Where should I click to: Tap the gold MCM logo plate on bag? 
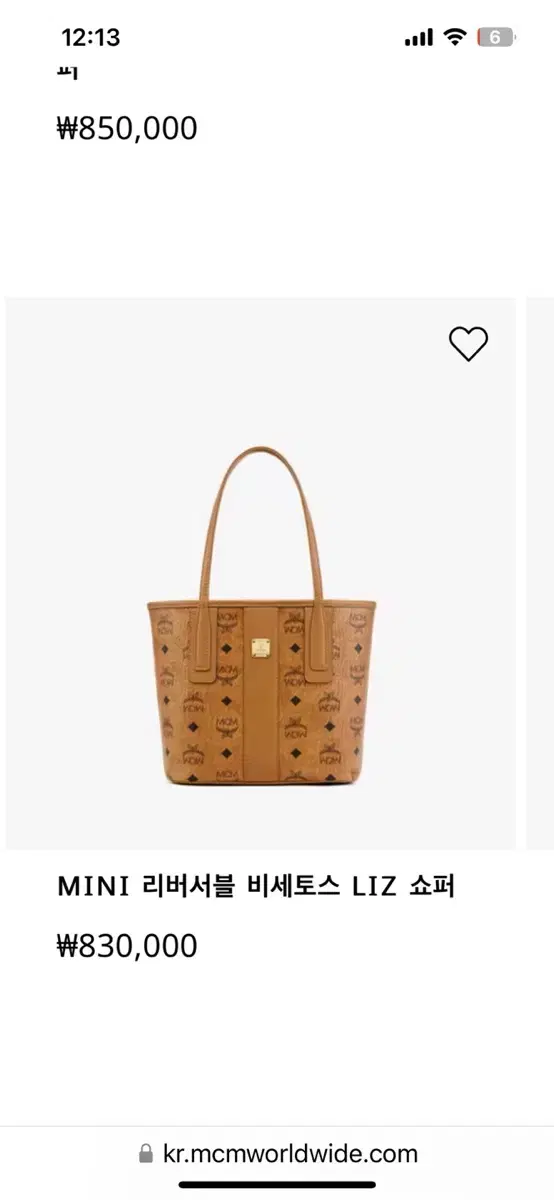[262, 647]
